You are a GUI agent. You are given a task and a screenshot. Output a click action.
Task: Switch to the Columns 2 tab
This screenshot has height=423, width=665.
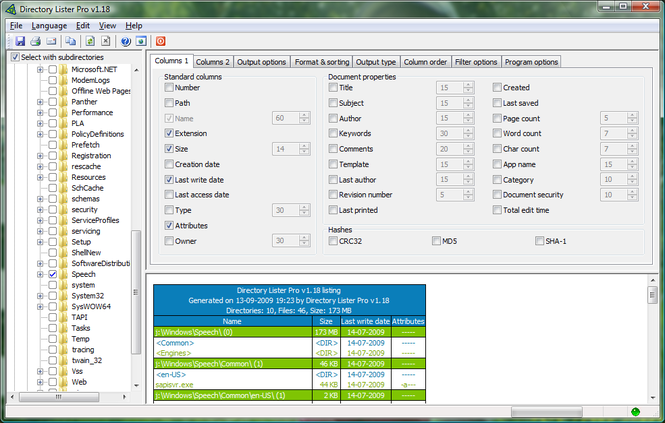212,62
